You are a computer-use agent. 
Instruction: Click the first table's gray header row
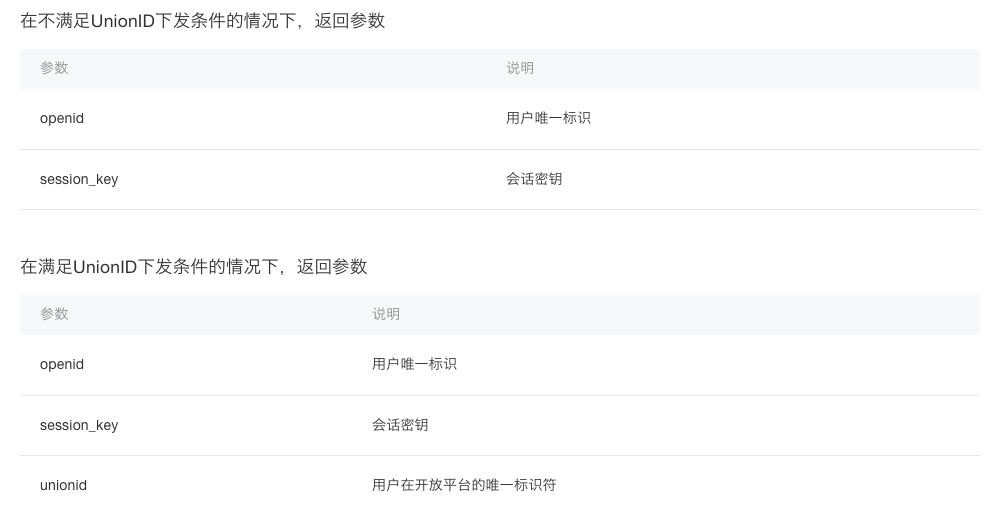point(500,68)
